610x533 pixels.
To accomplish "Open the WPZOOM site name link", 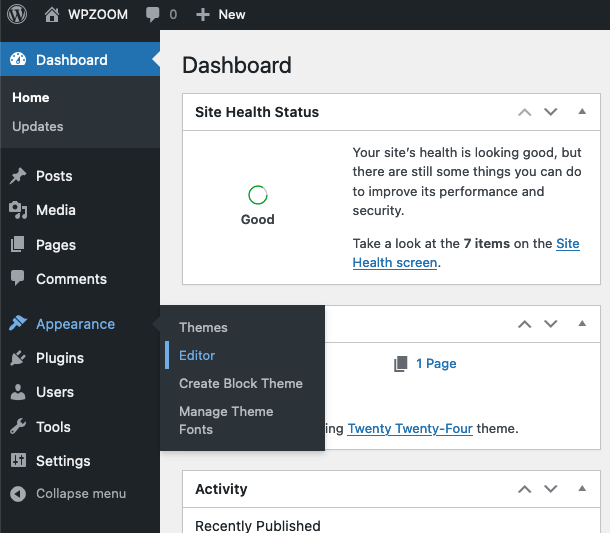I will click(98, 15).
